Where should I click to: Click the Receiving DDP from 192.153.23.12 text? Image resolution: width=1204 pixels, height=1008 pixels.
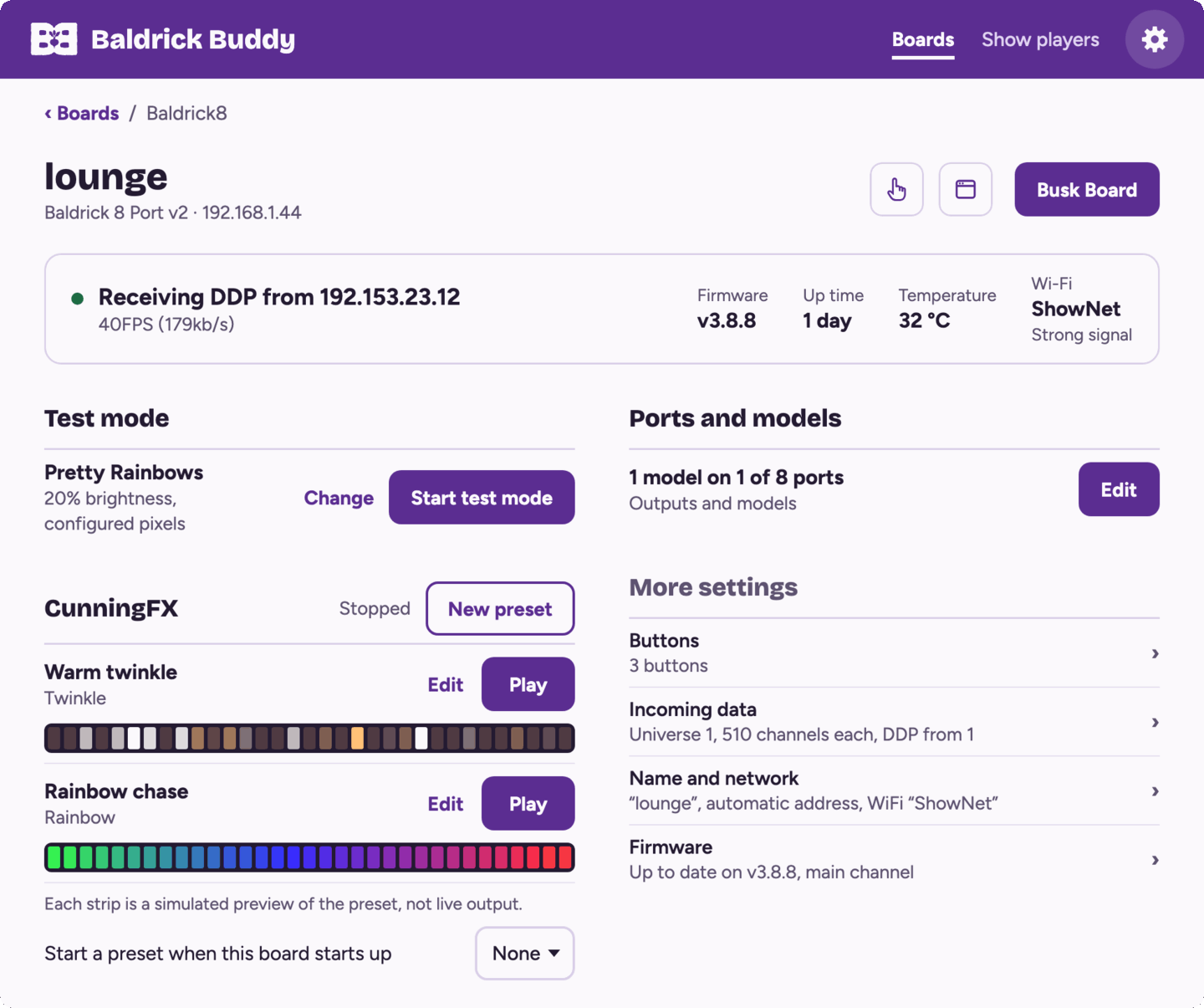(x=279, y=297)
